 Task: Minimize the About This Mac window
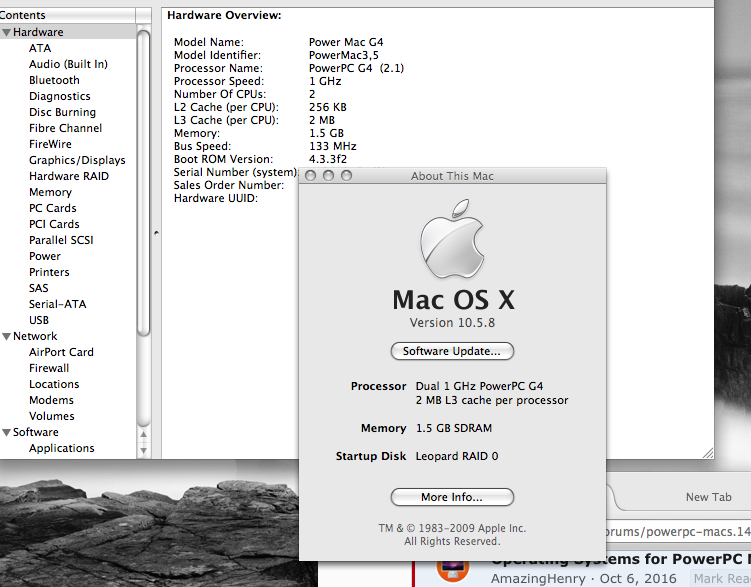328,176
